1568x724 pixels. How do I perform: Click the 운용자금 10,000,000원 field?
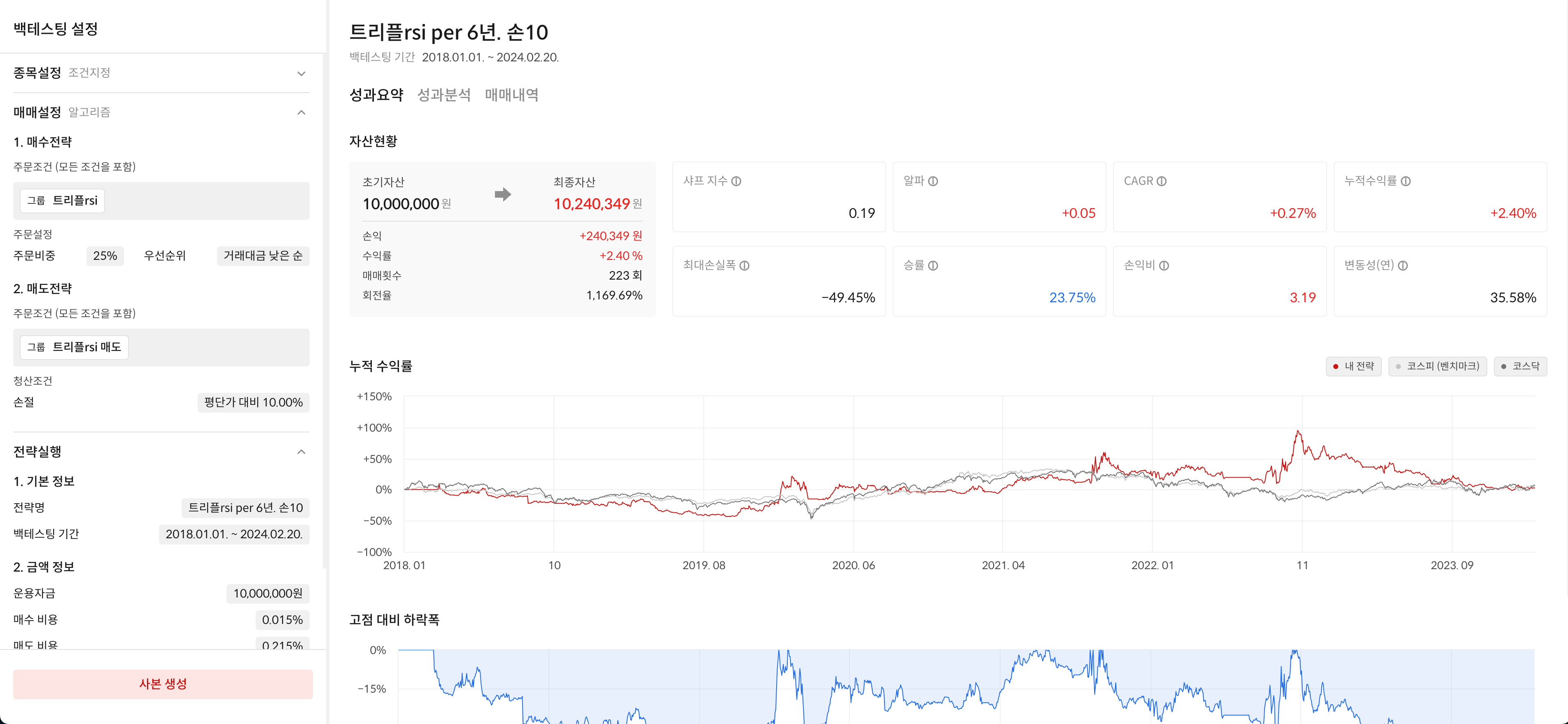coord(268,594)
